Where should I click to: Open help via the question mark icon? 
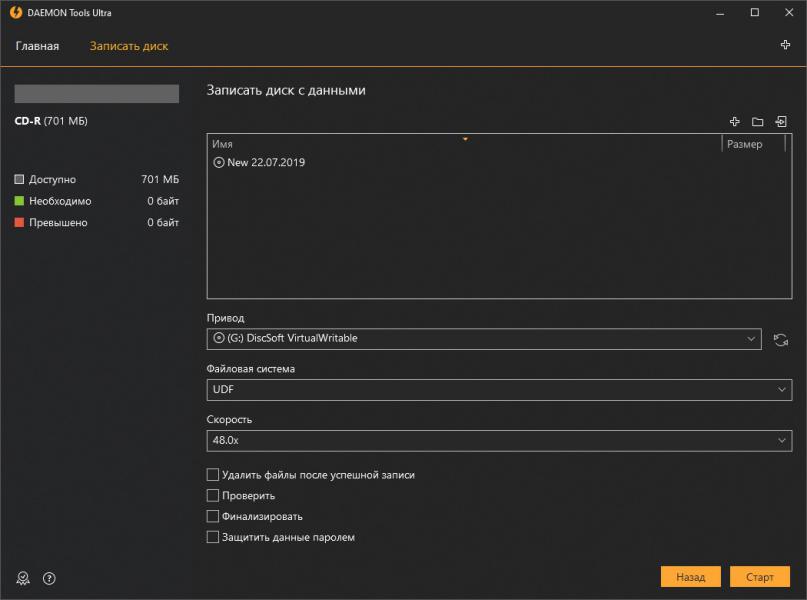click(x=49, y=578)
